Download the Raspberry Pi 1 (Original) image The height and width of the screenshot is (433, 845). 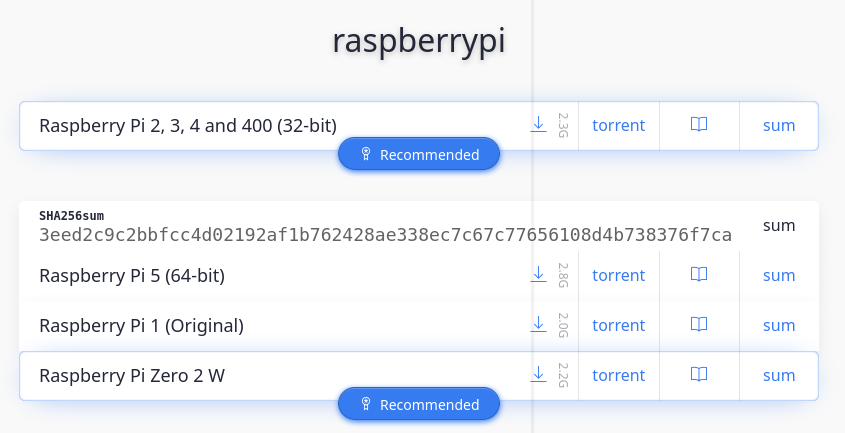click(x=538, y=325)
